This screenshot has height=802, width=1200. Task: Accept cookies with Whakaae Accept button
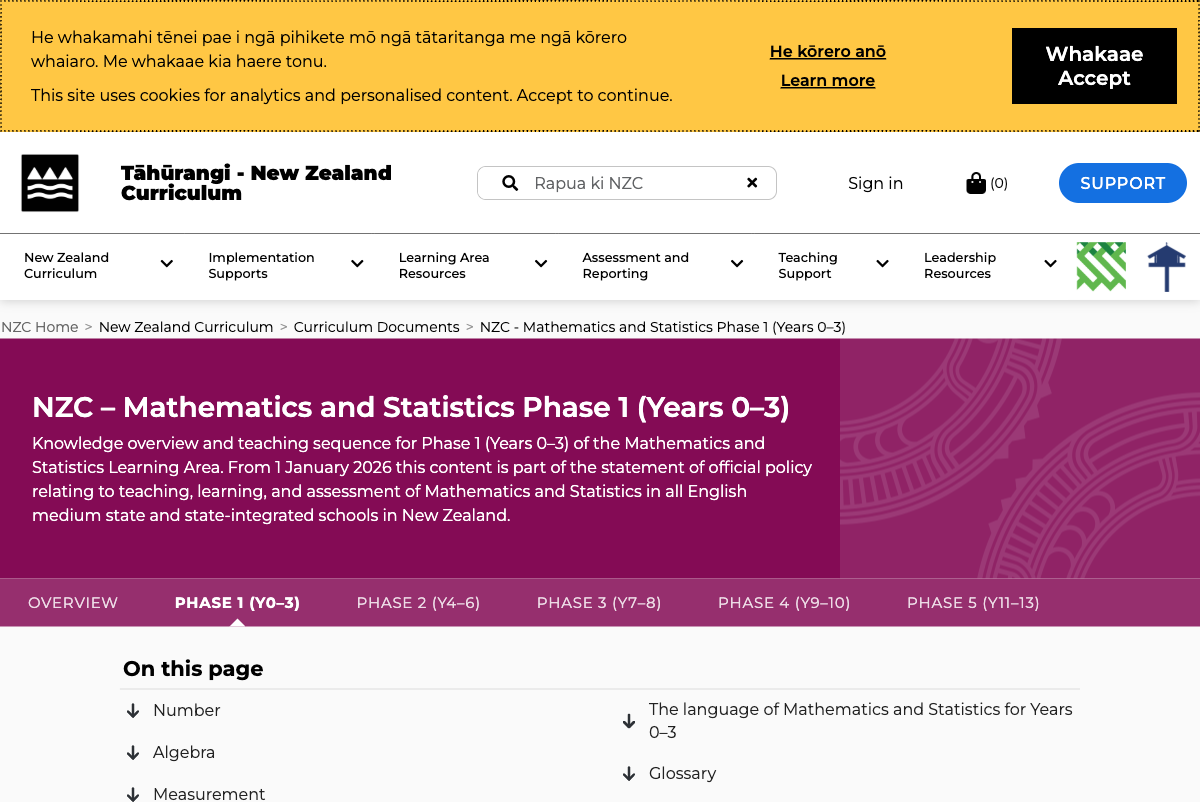click(x=1094, y=66)
